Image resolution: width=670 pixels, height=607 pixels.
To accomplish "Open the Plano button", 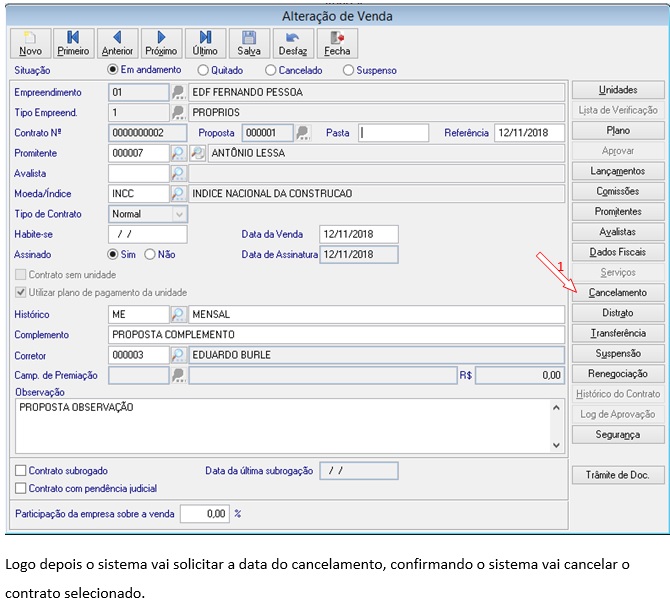I will (x=618, y=130).
